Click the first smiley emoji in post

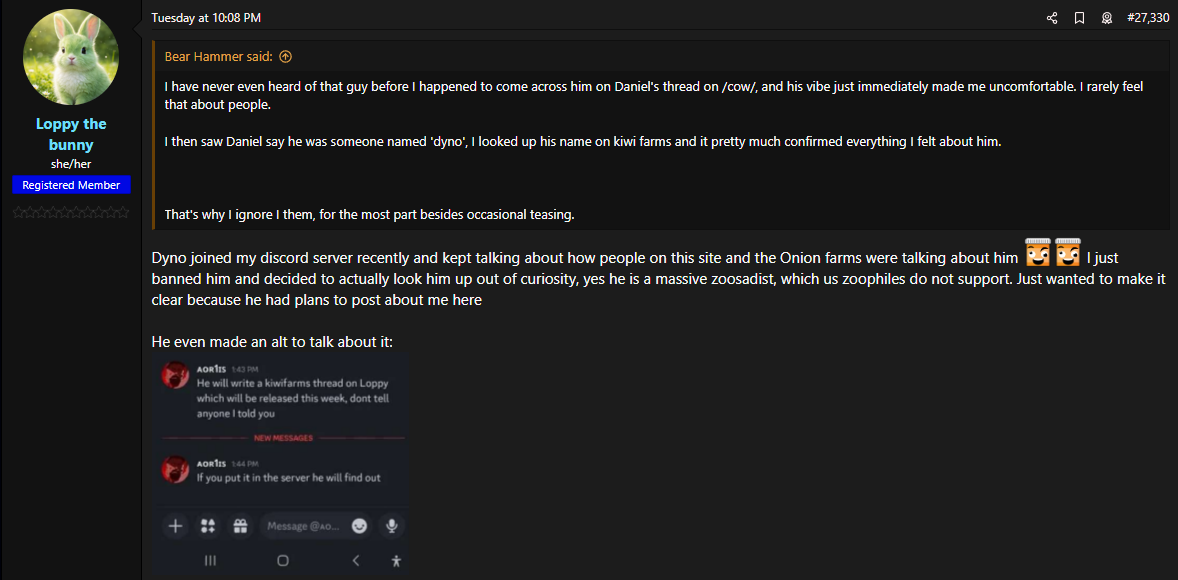(x=1038, y=253)
